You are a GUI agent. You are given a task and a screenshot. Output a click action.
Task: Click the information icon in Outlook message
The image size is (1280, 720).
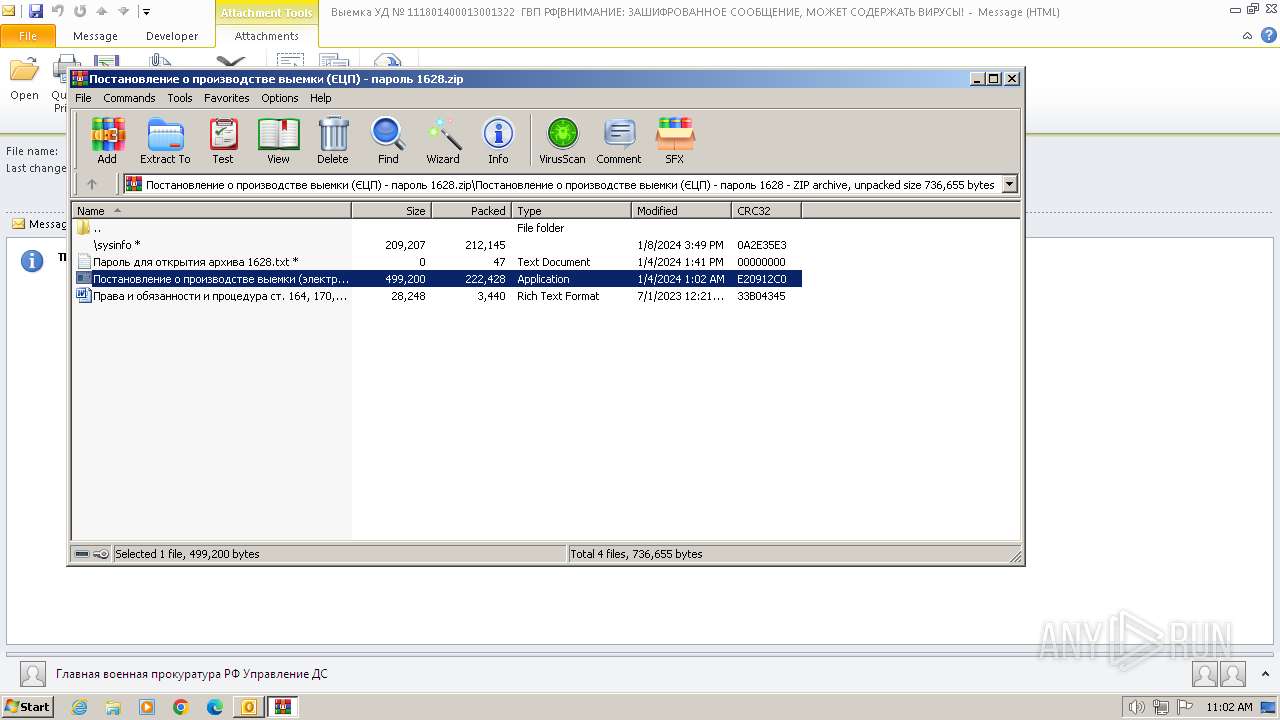pyautogui.click(x=33, y=261)
